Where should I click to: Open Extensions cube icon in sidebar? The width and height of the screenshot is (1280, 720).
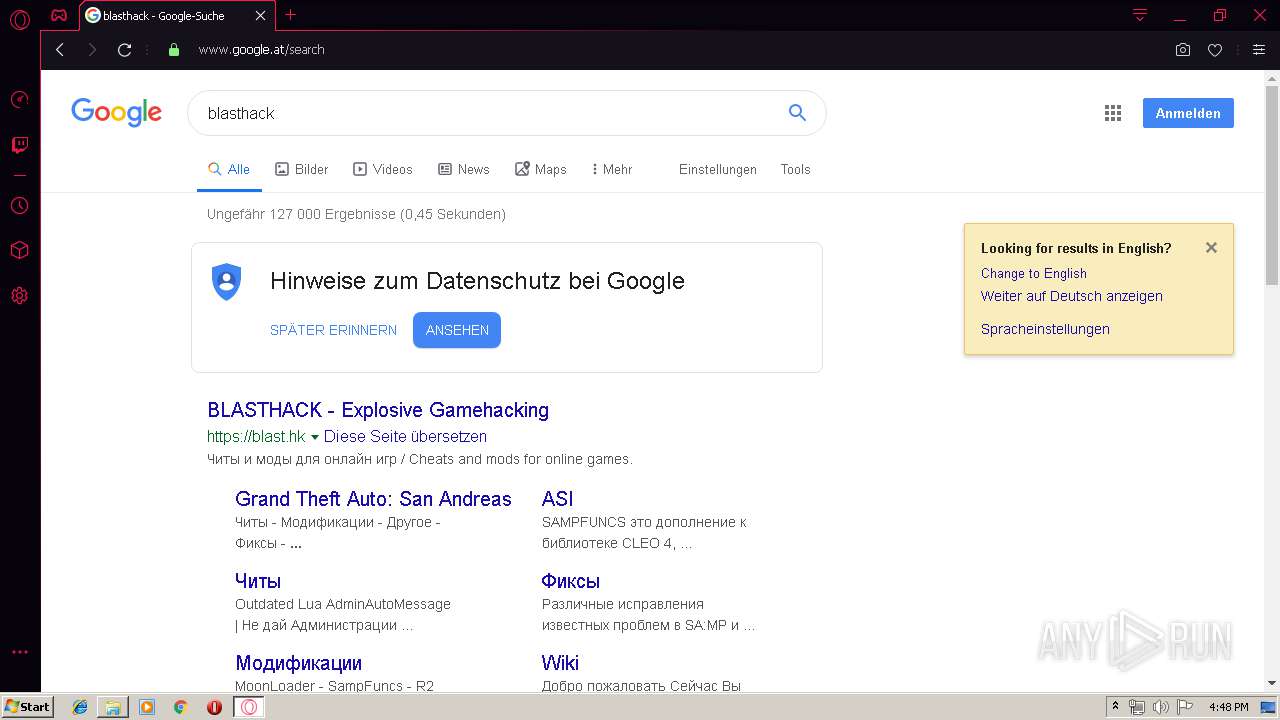pyautogui.click(x=19, y=250)
